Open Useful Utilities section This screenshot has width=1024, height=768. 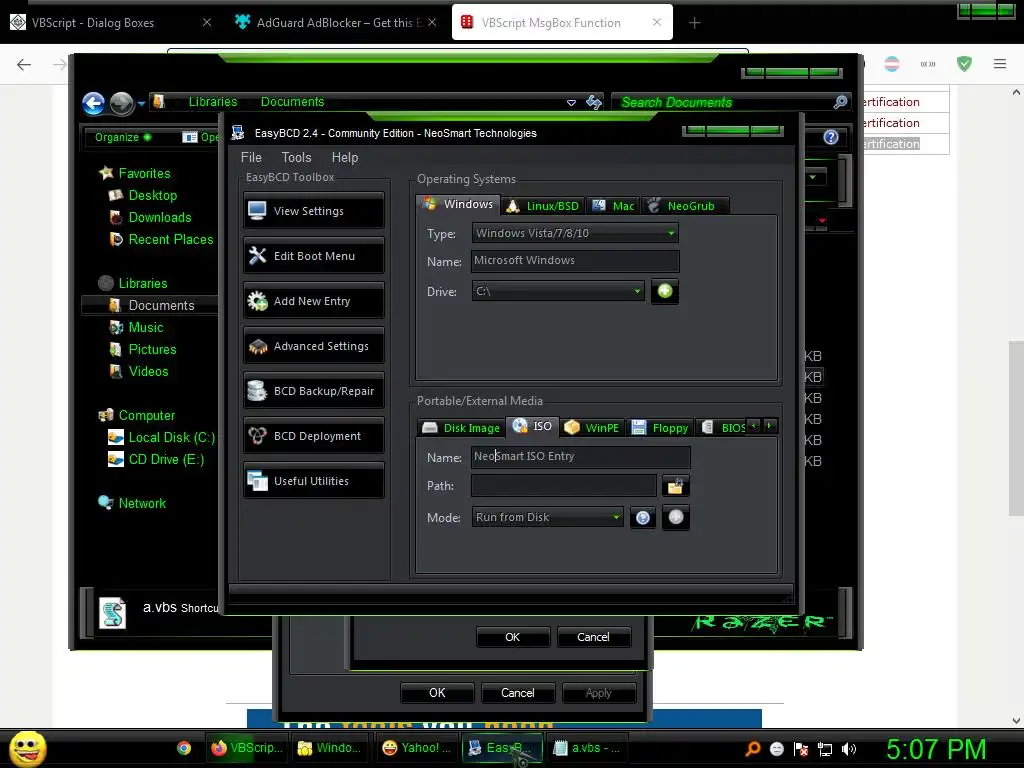313,481
